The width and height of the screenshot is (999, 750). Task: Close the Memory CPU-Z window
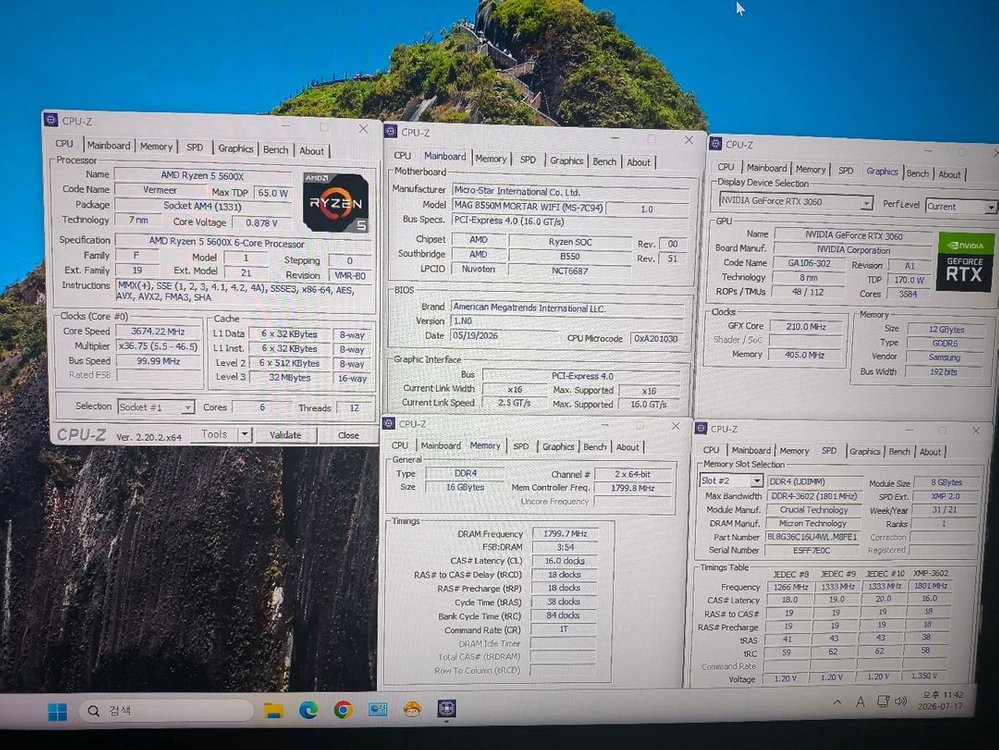click(675, 426)
